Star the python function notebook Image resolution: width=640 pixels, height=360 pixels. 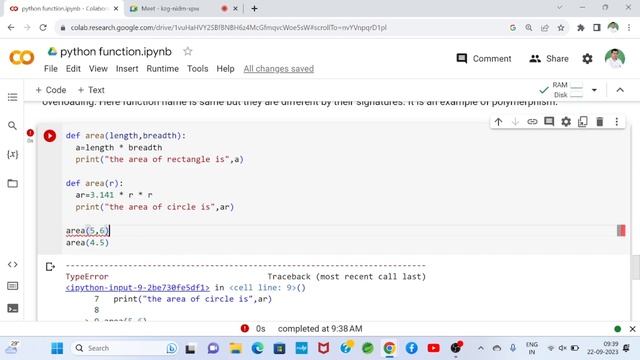point(188,51)
